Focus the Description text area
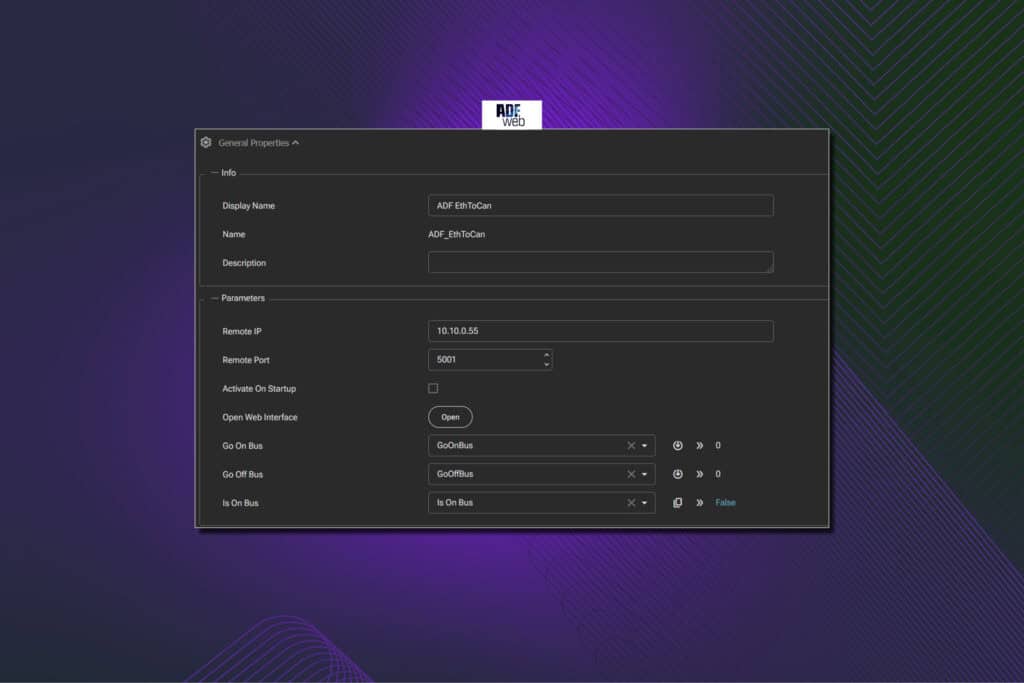The width and height of the screenshot is (1024, 683). tap(600, 262)
